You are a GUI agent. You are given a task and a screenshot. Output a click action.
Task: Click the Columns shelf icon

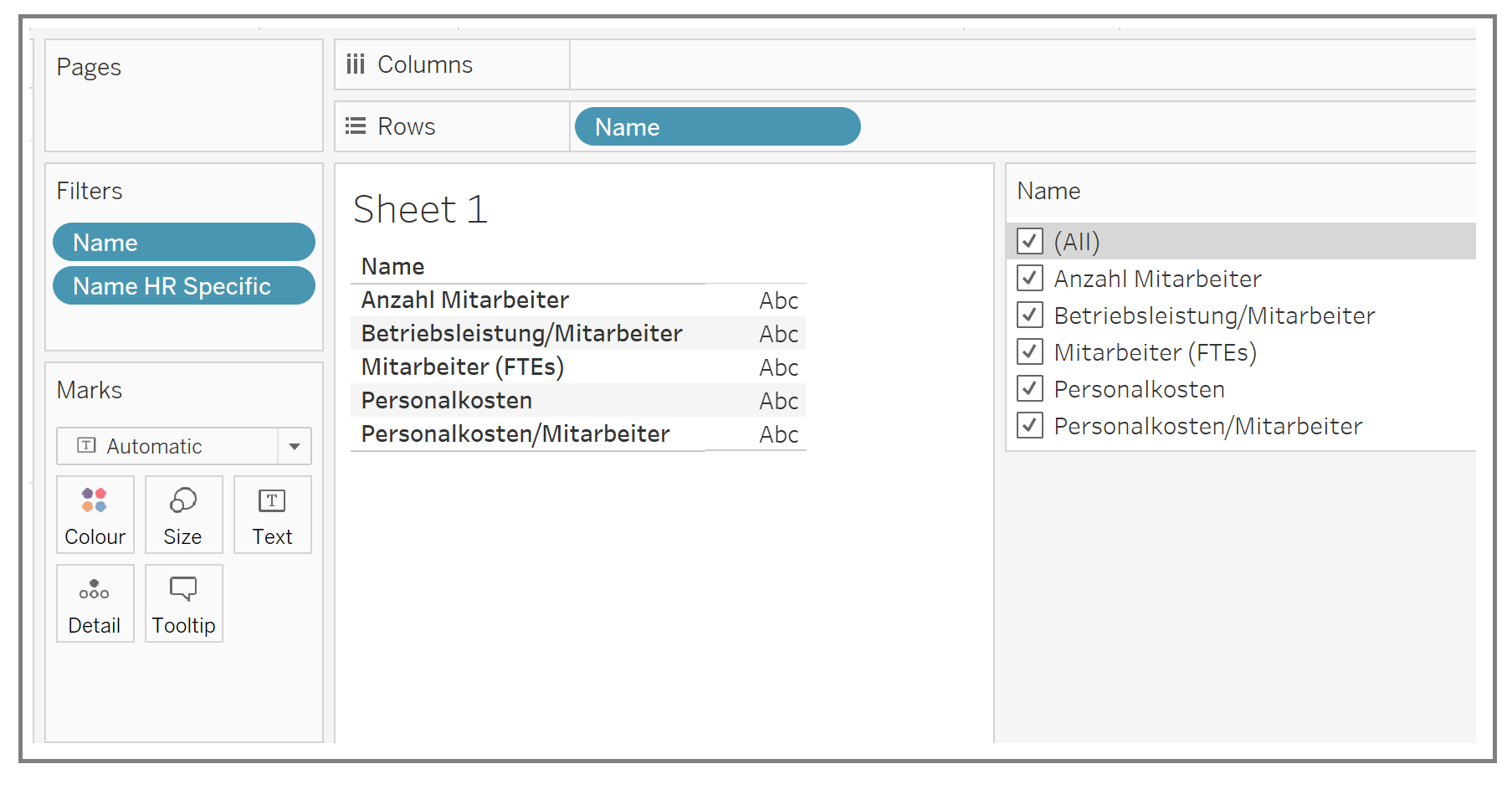(x=356, y=64)
